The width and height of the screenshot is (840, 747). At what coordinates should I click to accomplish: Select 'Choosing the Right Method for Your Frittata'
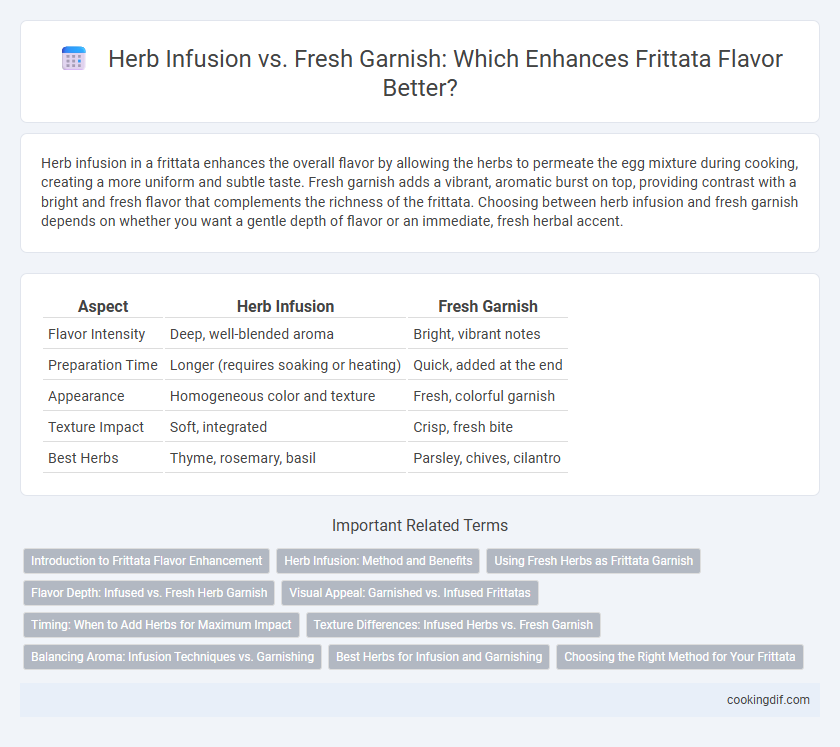pyautogui.click(x=680, y=657)
